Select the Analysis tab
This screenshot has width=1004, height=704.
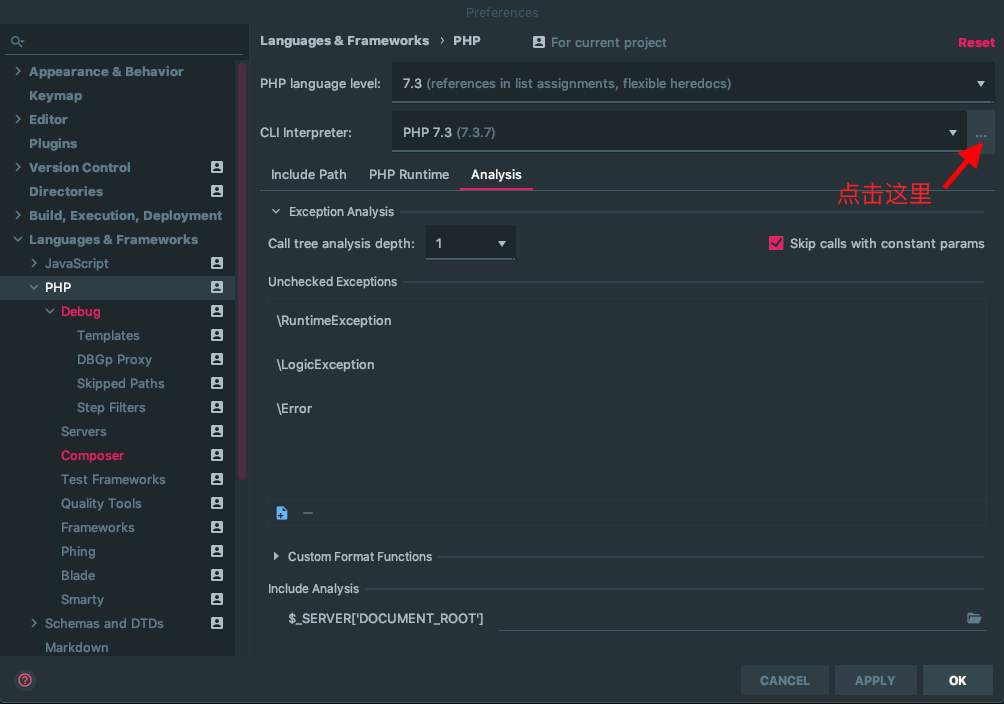pyautogui.click(x=496, y=174)
